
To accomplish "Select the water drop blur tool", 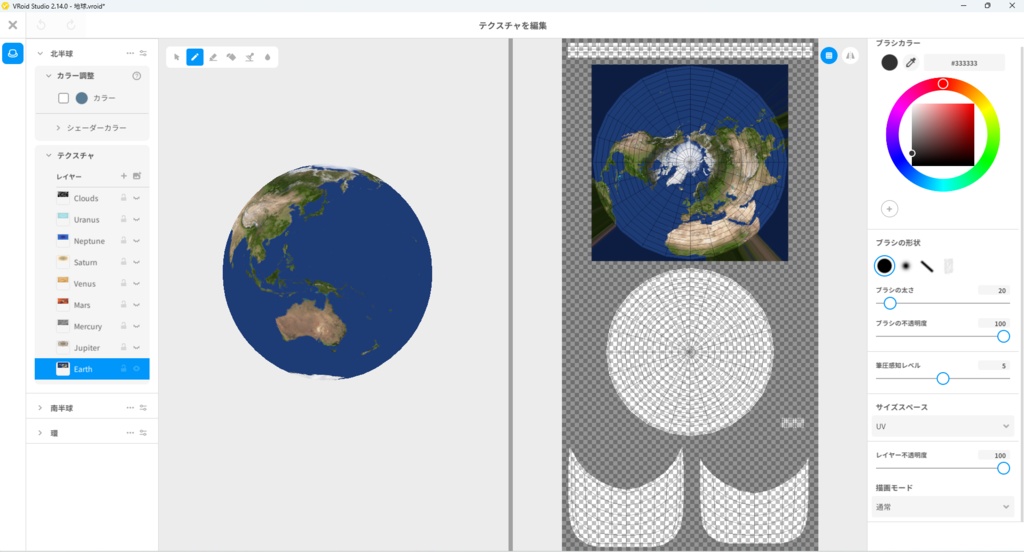I will [268, 57].
